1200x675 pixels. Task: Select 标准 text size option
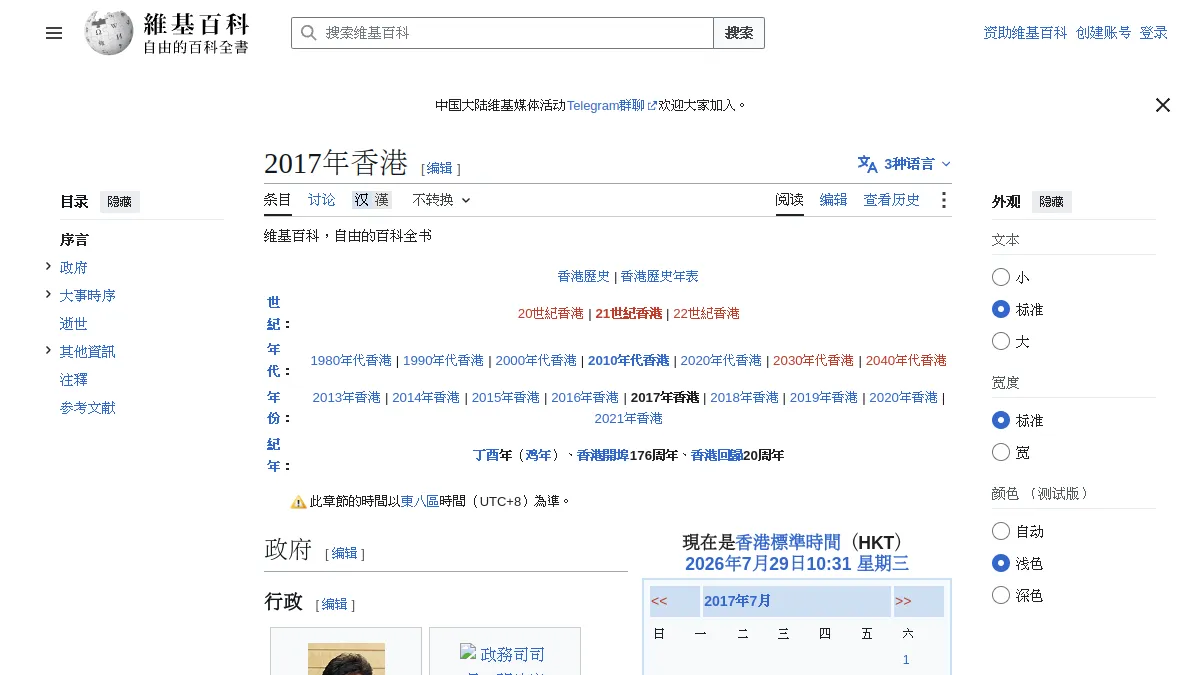[1001, 309]
